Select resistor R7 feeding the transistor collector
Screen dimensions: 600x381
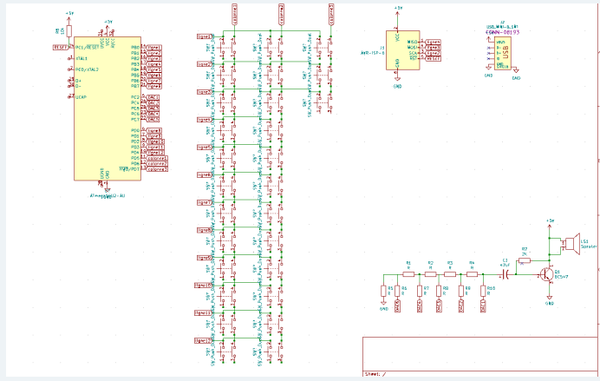point(524,261)
